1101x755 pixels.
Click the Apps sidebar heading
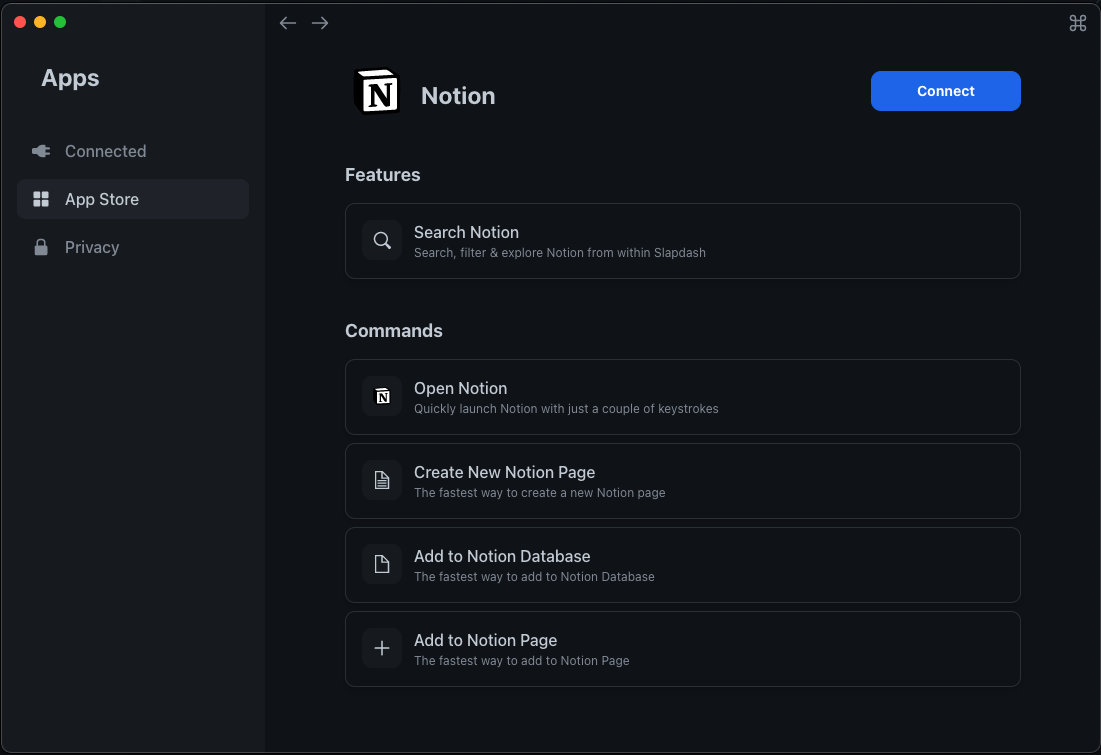[x=70, y=78]
